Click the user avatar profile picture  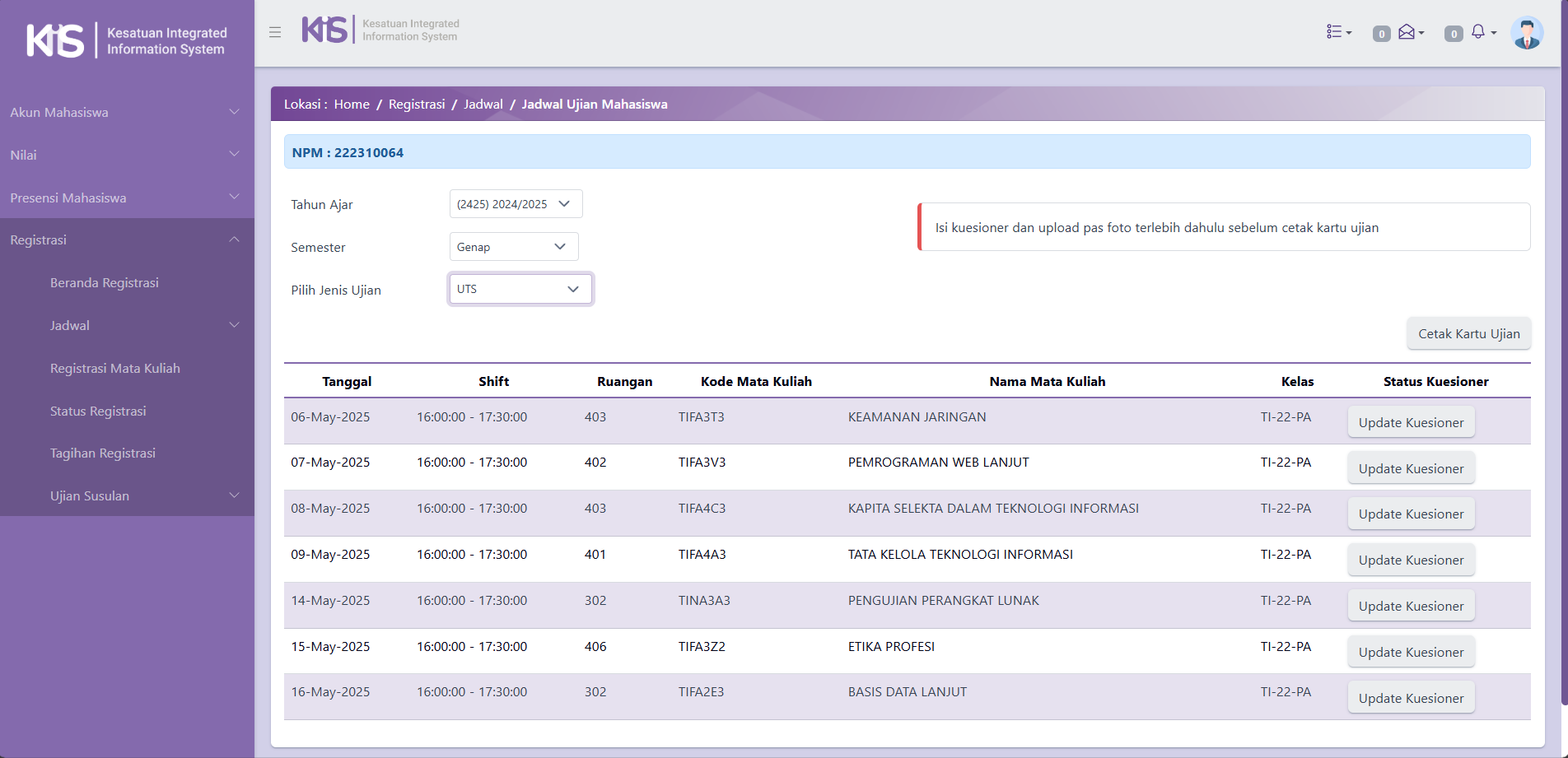(1526, 33)
